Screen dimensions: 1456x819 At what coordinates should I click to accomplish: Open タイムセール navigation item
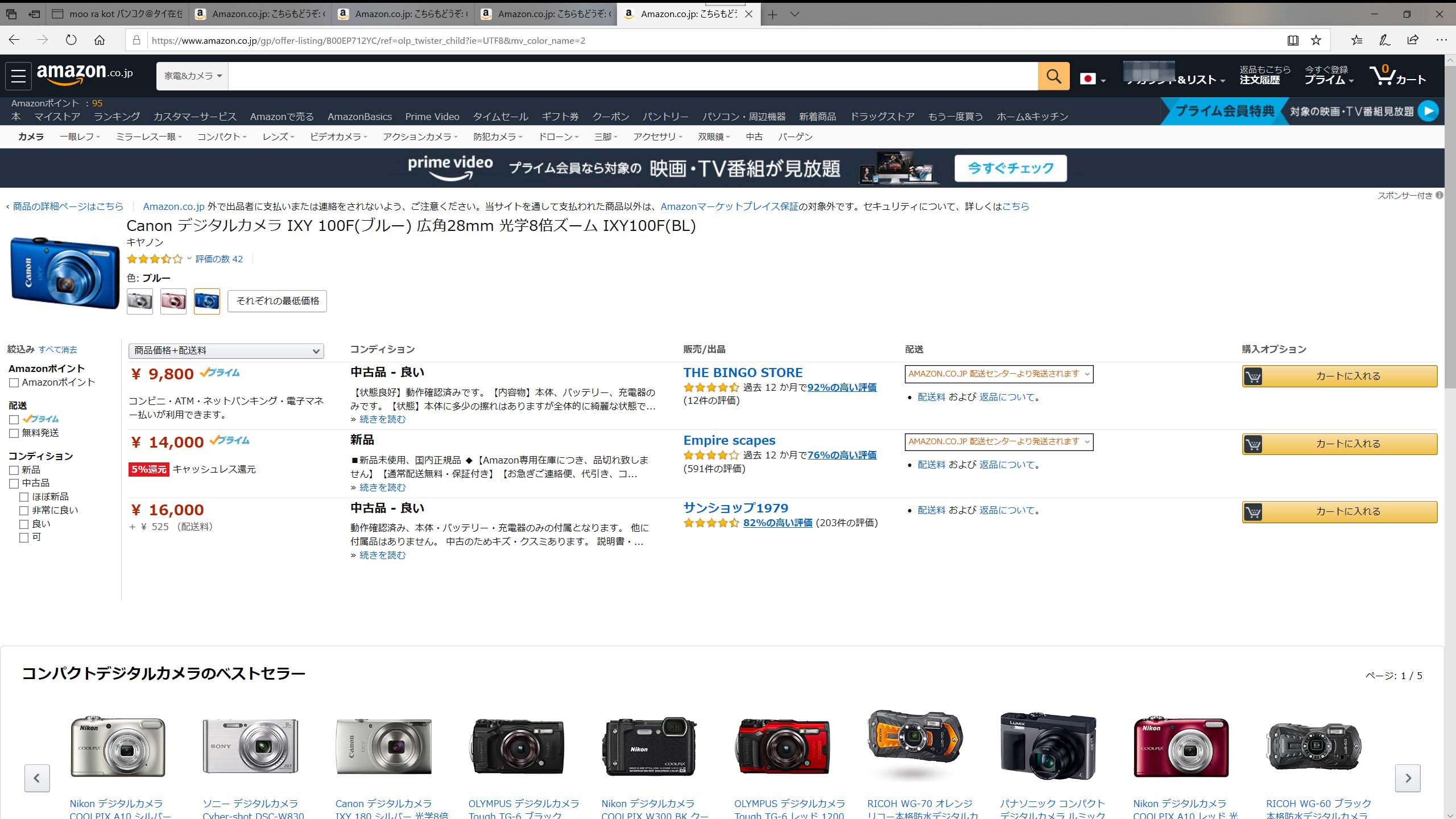[x=500, y=117]
